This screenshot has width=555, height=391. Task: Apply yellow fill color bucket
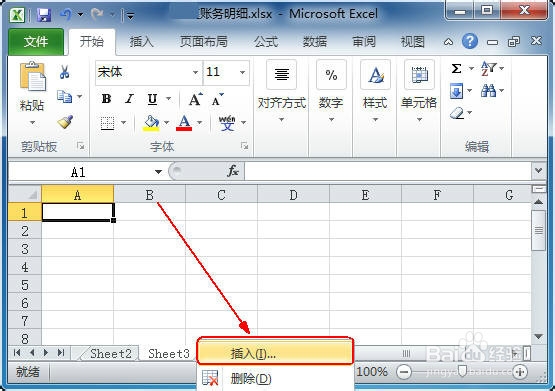tap(151, 123)
